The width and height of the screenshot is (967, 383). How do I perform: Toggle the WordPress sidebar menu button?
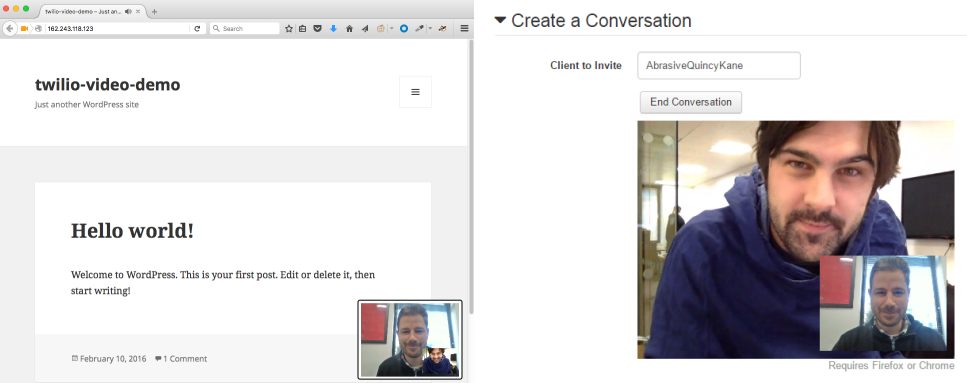coord(416,92)
